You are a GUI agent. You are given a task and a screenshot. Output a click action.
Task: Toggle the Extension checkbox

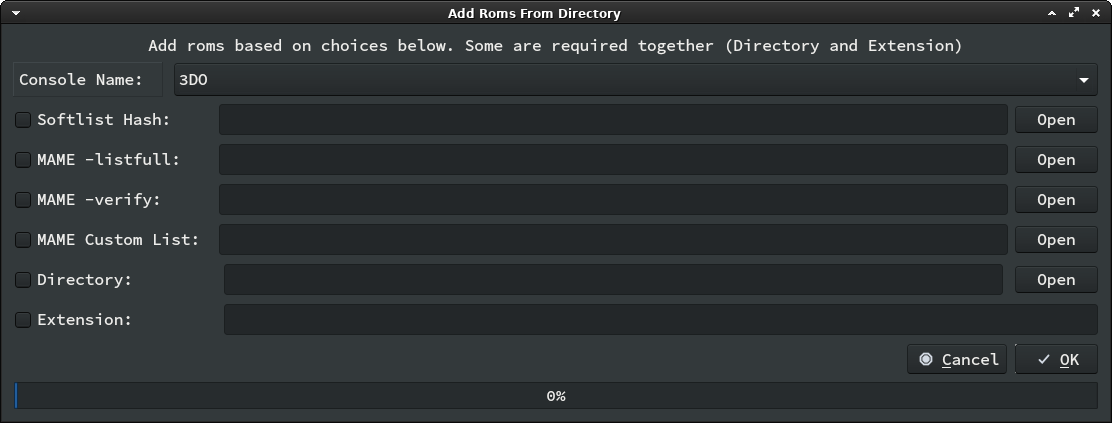(x=23, y=320)
